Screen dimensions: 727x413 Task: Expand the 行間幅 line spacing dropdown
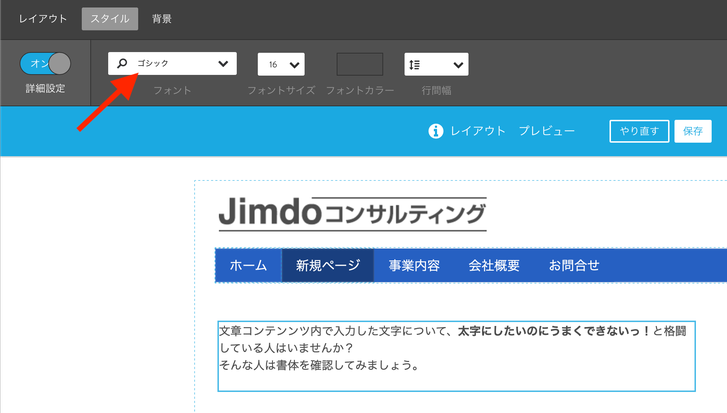[436, 64]
